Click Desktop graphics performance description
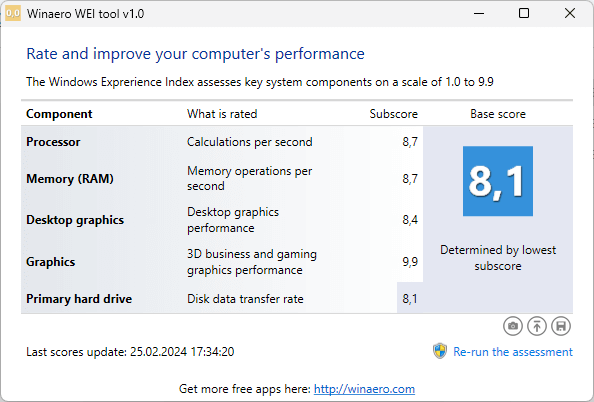Image resolution: width=594 pixels, height=402 pixels. coord(233,220)
